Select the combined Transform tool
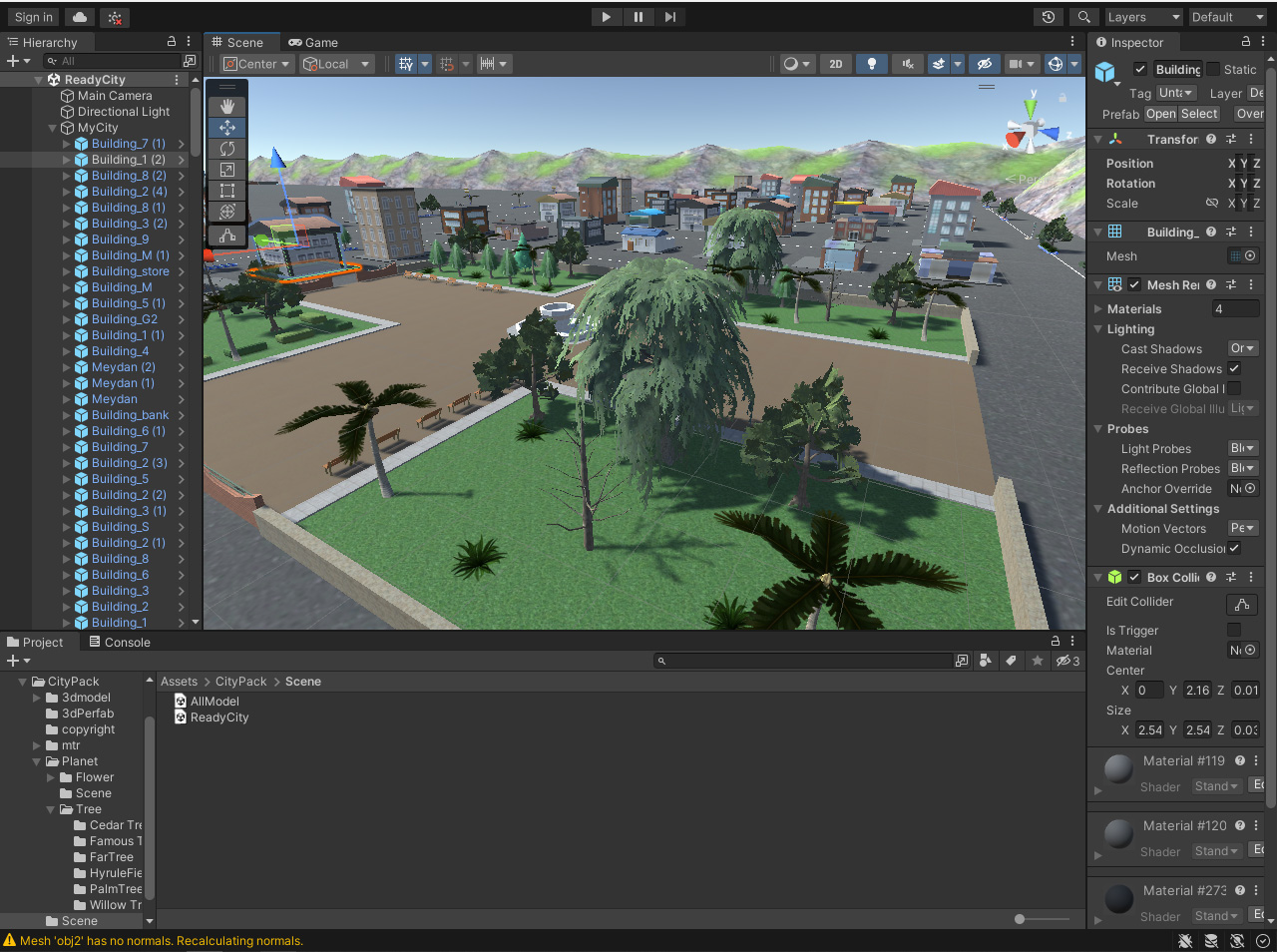 click(227, 212)
